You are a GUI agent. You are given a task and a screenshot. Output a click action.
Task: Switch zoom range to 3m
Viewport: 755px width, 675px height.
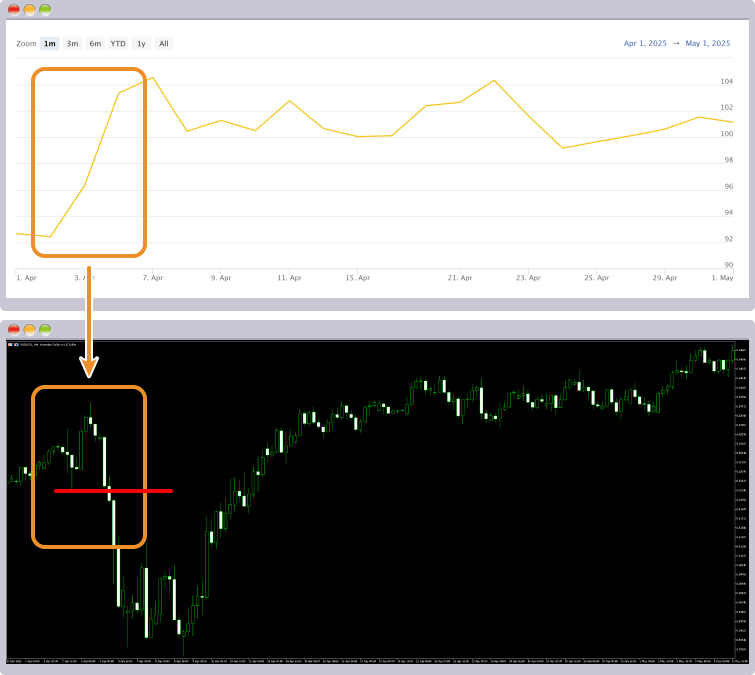[x=73, y=44]
